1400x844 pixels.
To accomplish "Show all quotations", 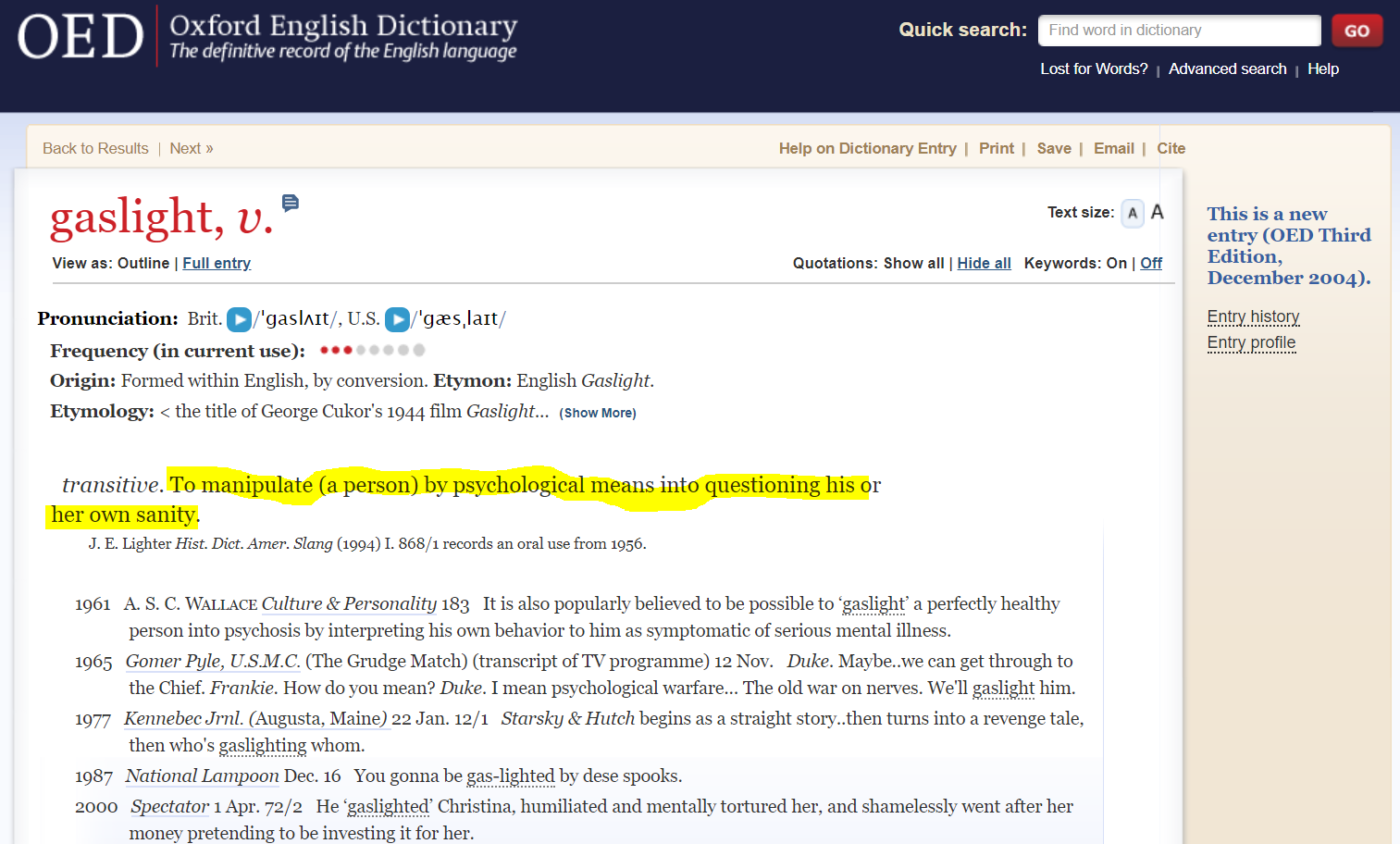I will (913, 263).
